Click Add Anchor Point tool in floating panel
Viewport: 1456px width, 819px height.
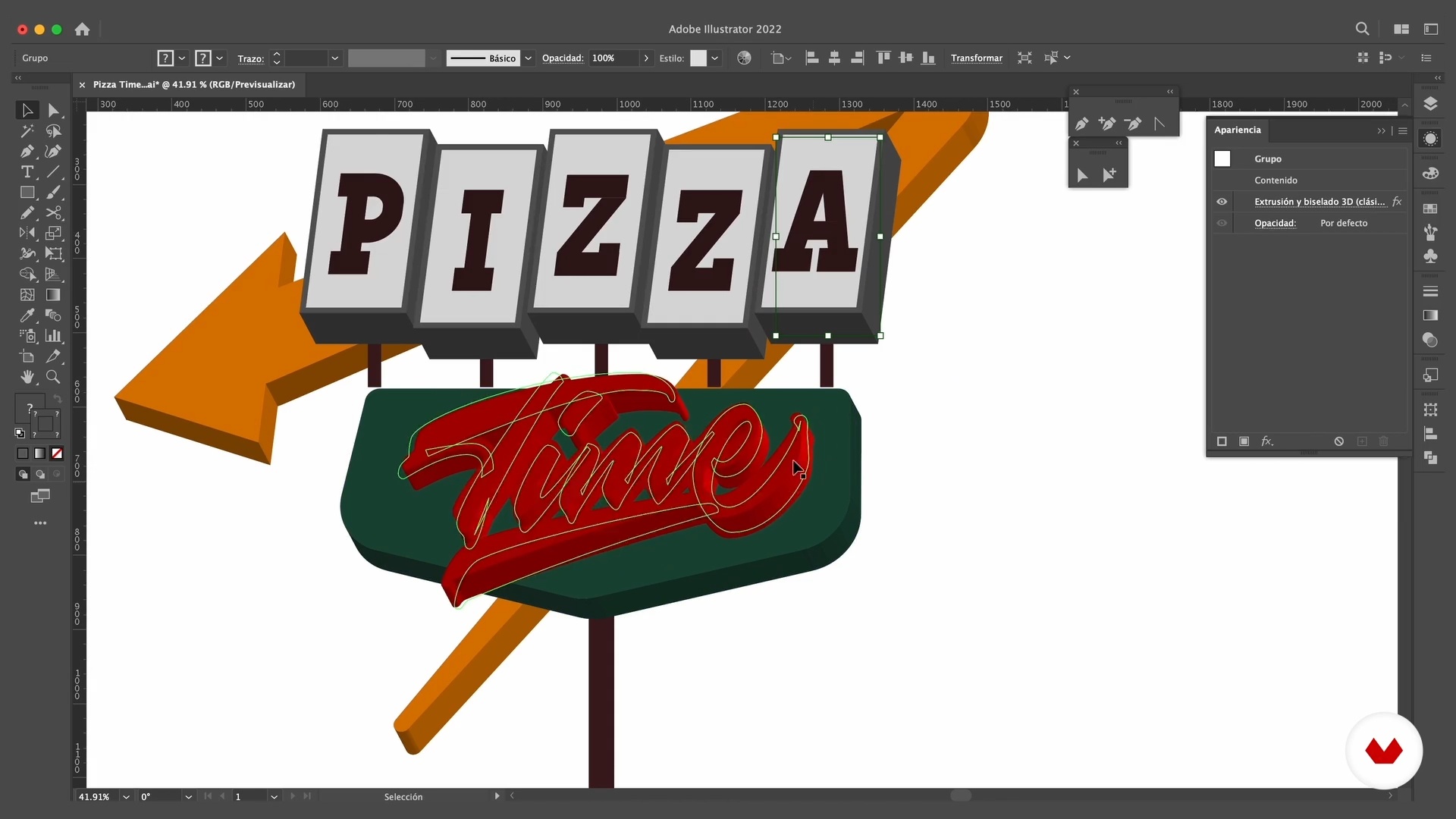(x=1107, y=124)
